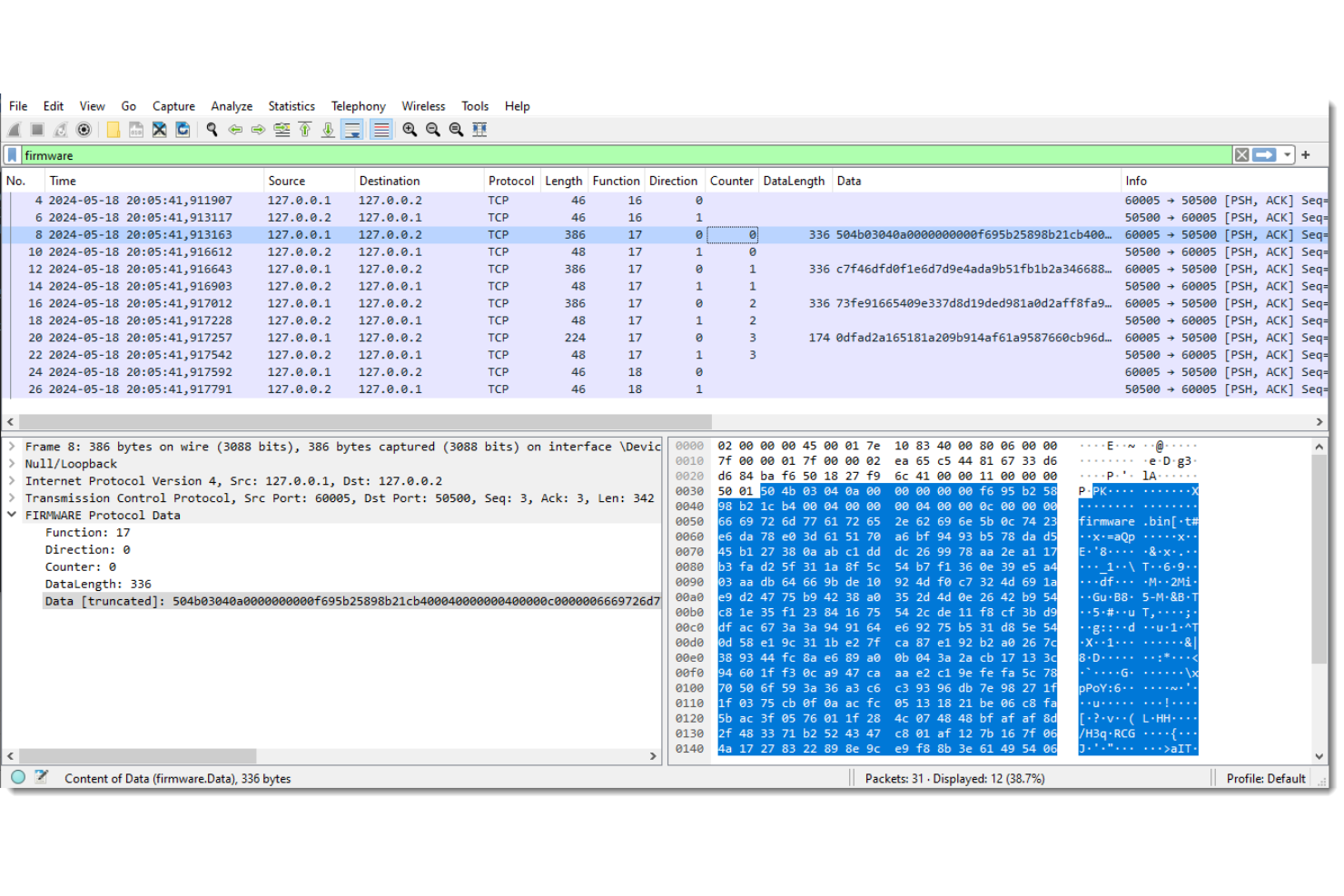
Task: Zoom in the main window text
Action: pyautogui.click(x=410, y=130)
